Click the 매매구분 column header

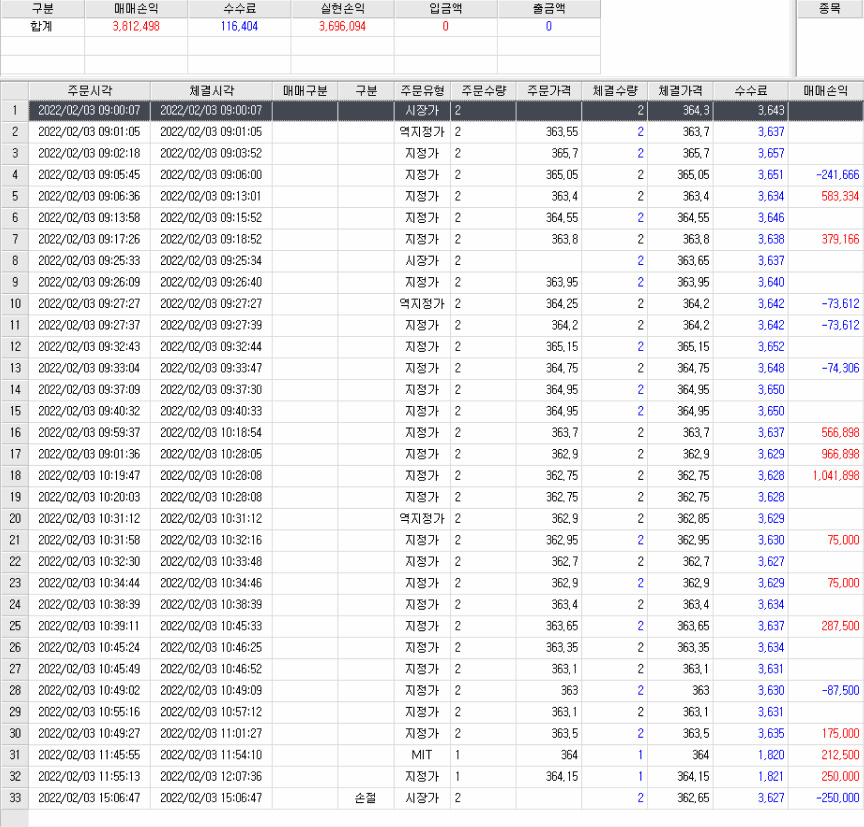pos(305,90)
